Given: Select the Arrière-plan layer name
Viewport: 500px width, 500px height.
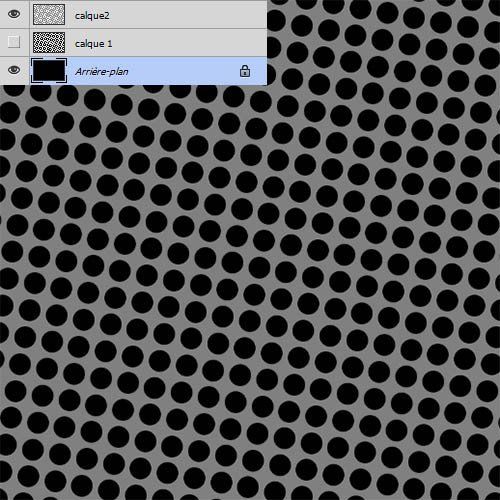Looking at the screenshot, I should click(102, 71).
